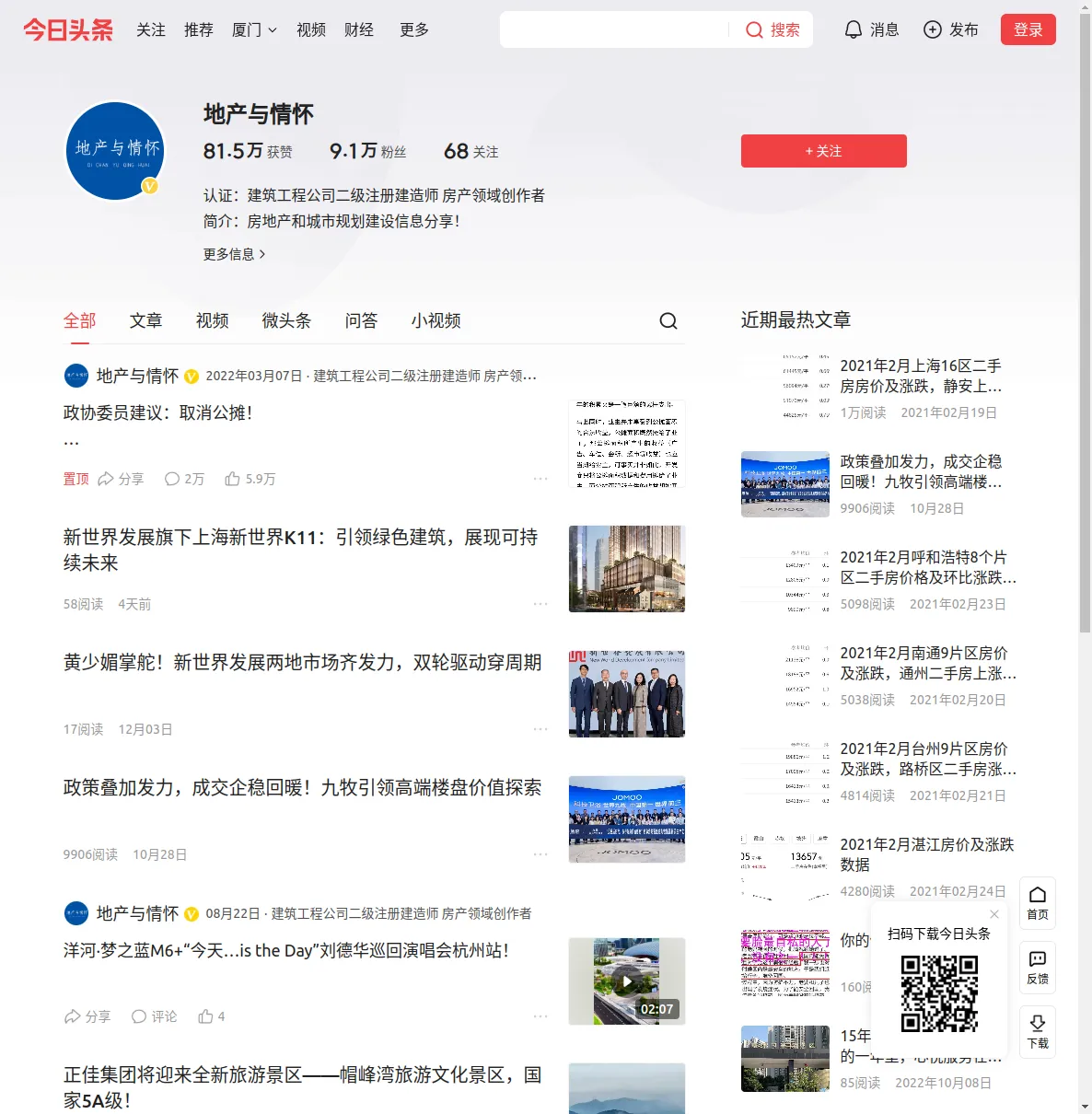1092x1114 pixels.
Task: Click the 9.1万 粉丝 follower count
Action: point(367,151)
